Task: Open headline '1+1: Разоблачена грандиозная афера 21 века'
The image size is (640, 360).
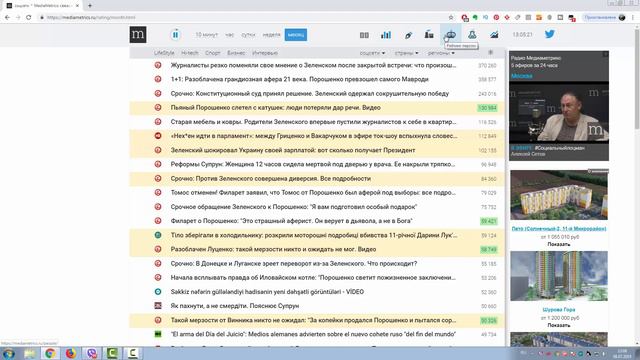Action: (x=299, y=79)
